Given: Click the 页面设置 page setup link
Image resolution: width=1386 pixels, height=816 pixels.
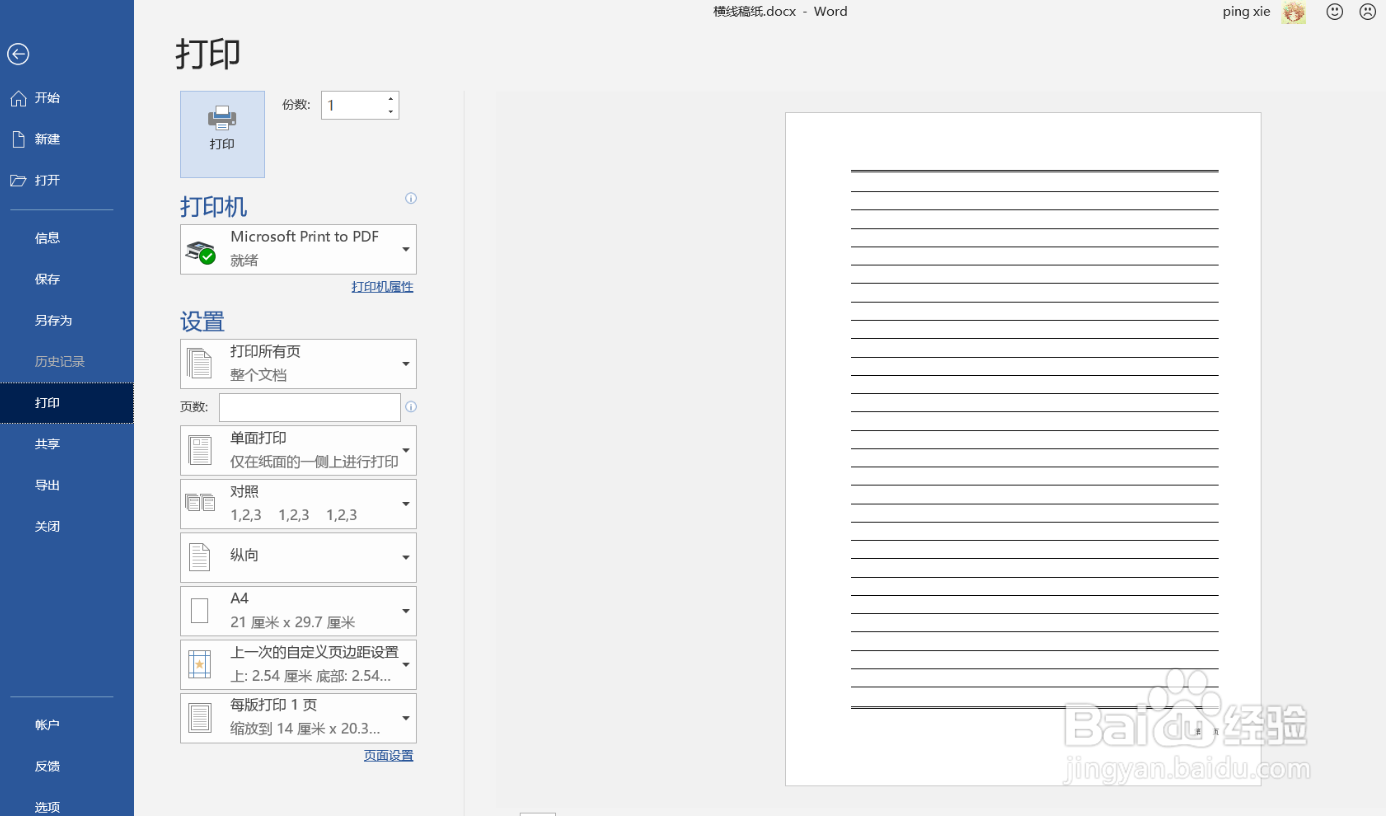Looking at the screenshot, I should pyautogui.click(x=388, y=756).
